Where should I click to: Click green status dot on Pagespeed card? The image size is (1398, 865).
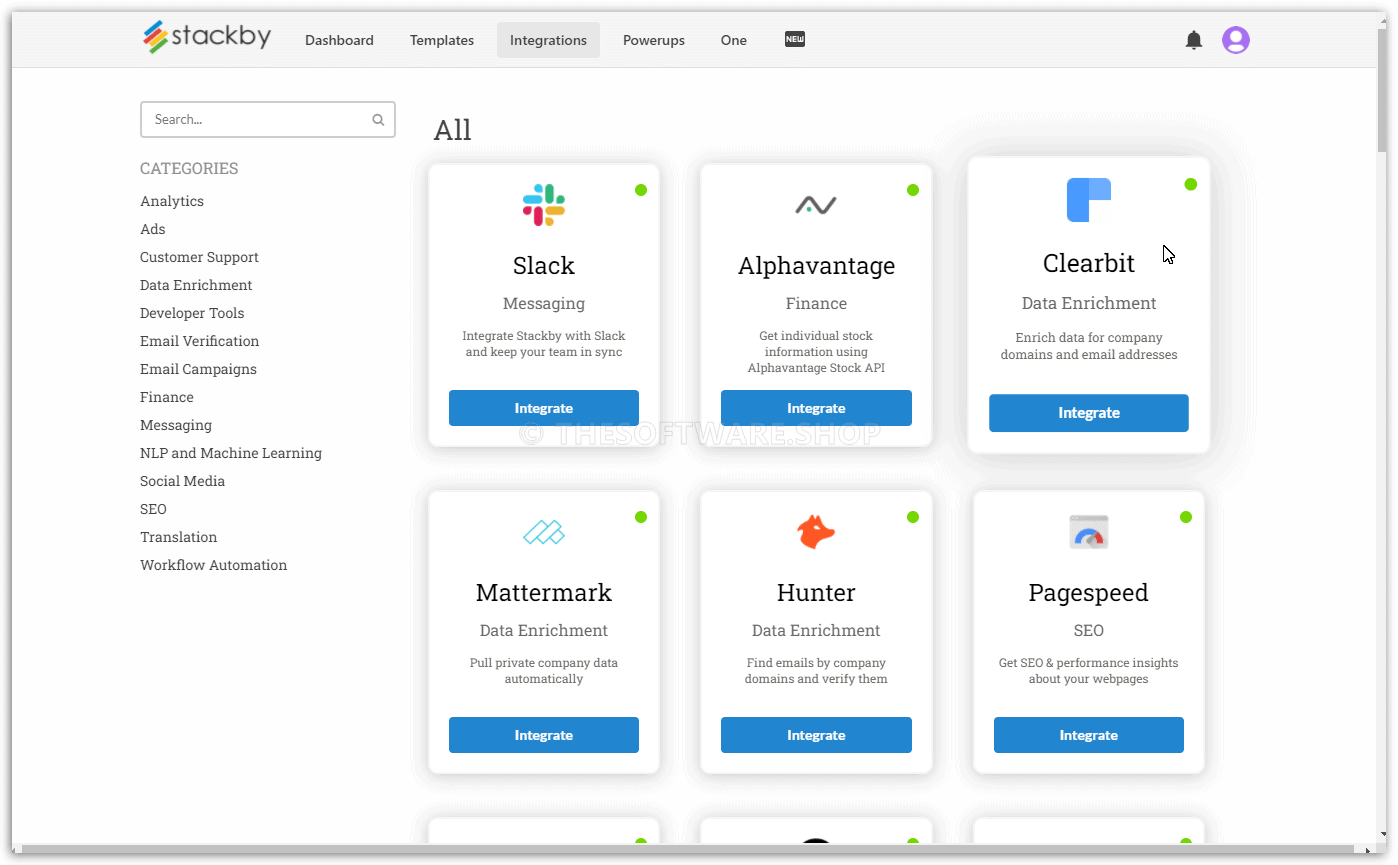click(x=1186, y=517)
